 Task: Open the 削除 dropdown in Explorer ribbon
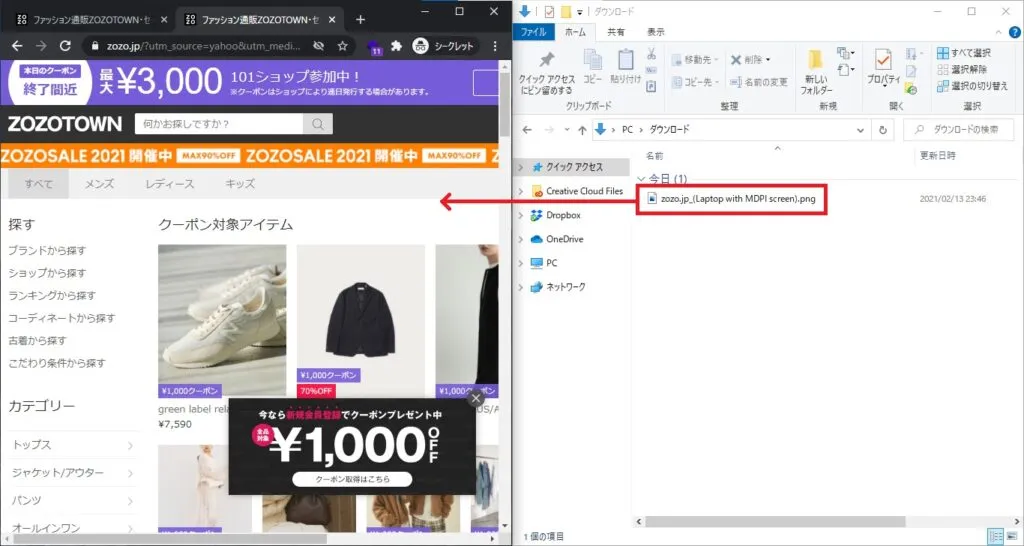pos(750,59)
